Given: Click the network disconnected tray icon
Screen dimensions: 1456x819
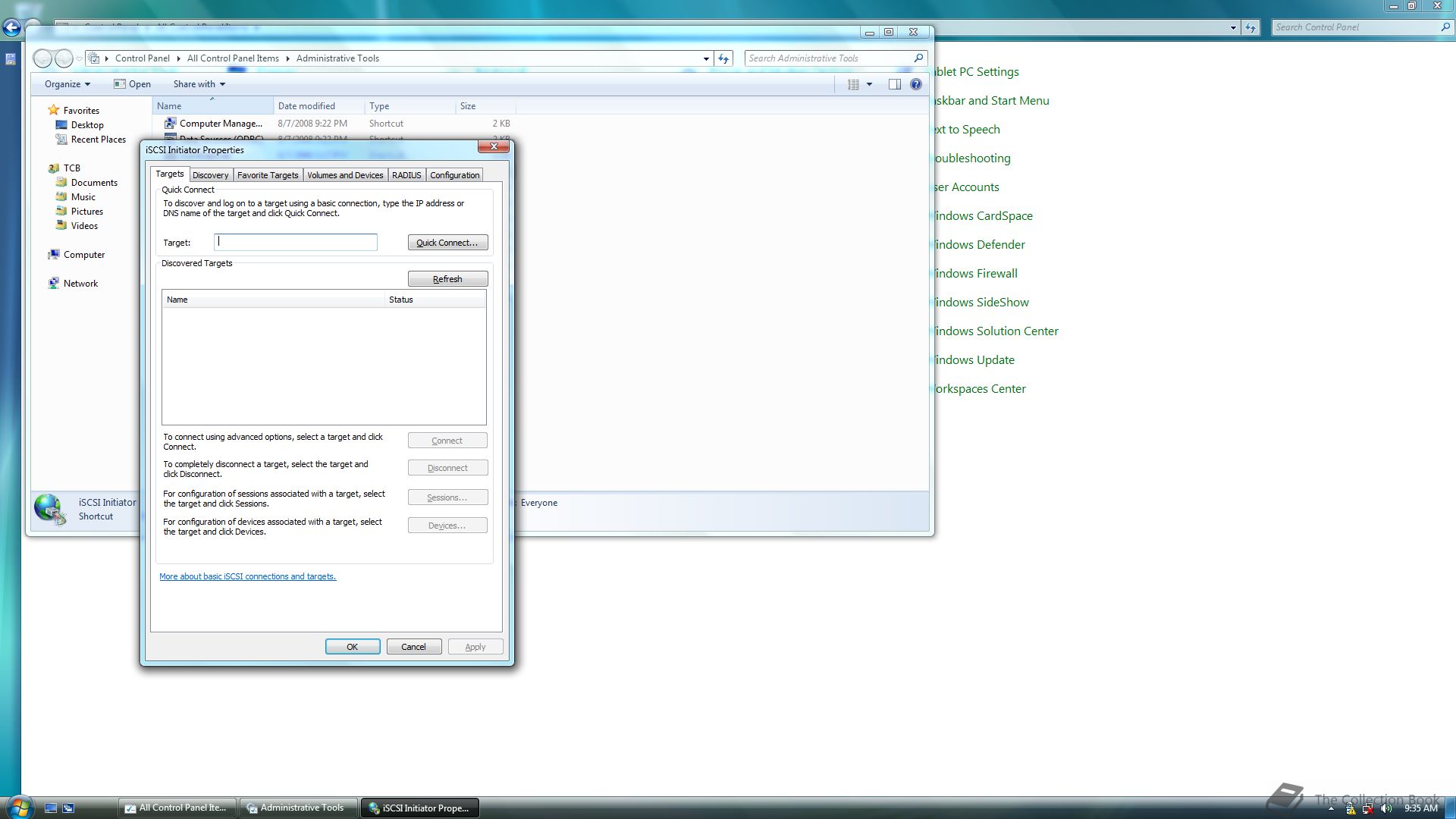Looking at the screenshot, I should coord(1368,808).
